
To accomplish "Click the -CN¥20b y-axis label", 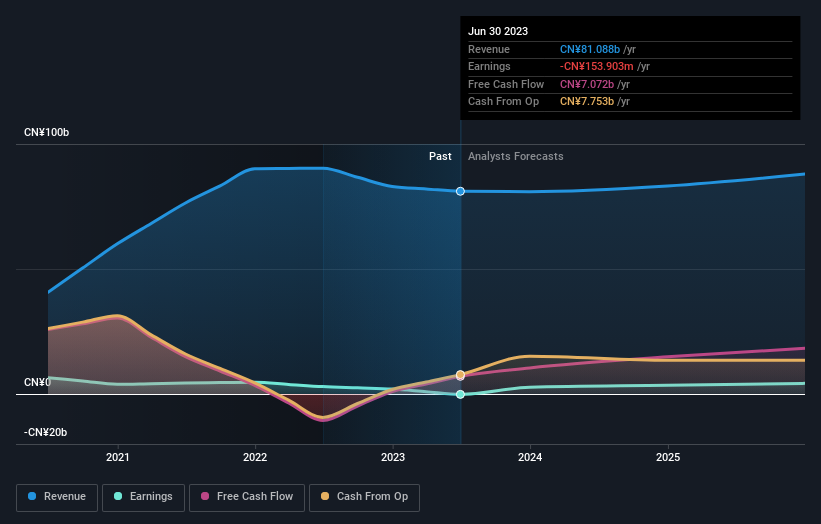I will [x=46, y=432].
